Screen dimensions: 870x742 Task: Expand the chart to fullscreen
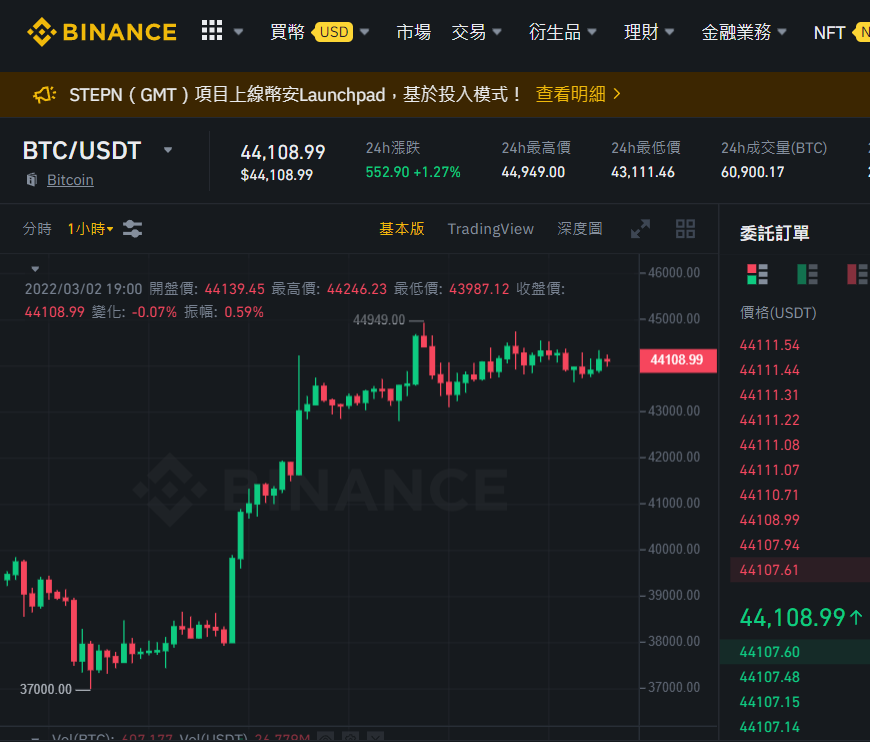coord(640,229)
